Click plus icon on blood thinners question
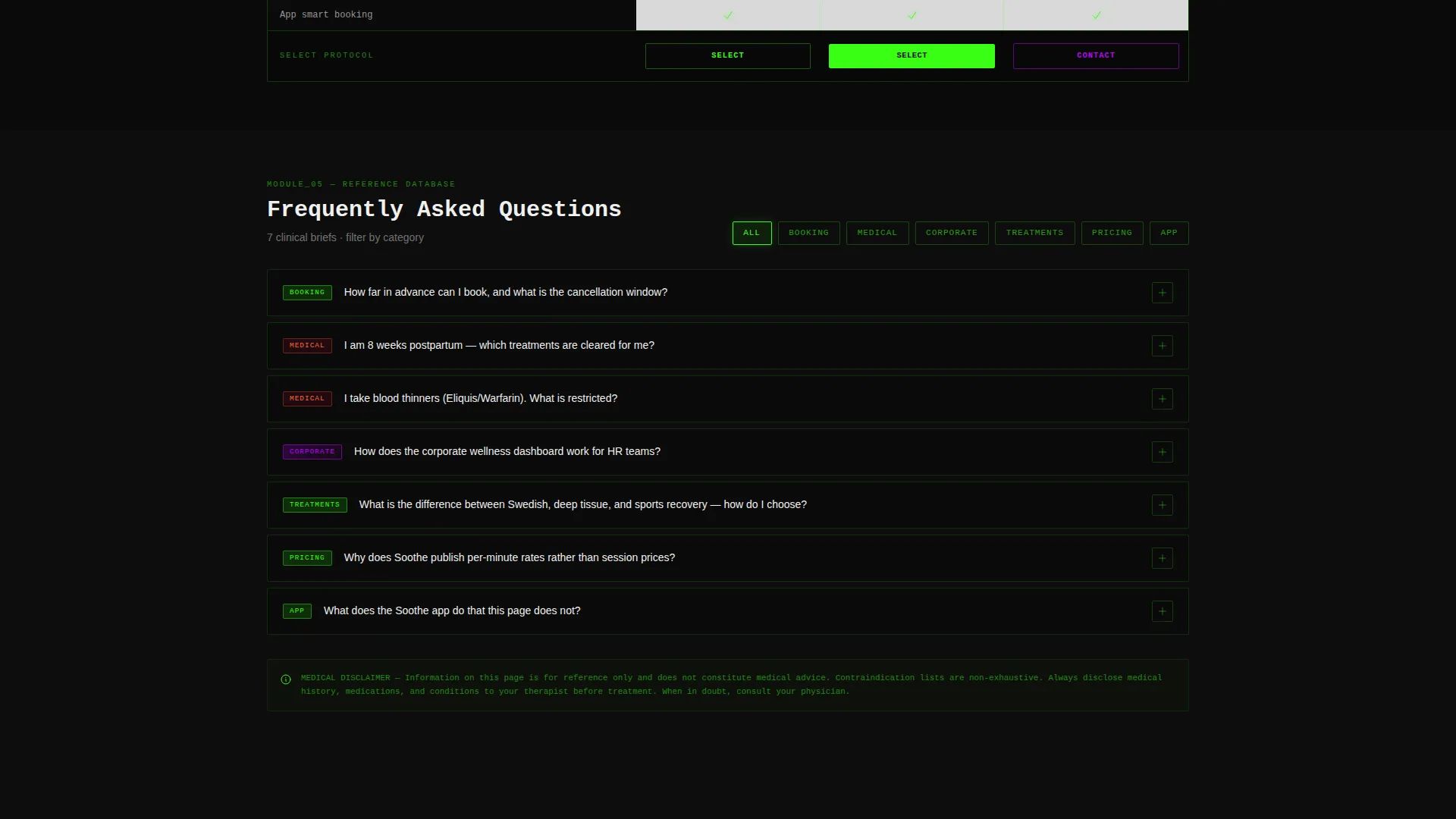Screen dimensions: 1456x819 (1162, 399)
